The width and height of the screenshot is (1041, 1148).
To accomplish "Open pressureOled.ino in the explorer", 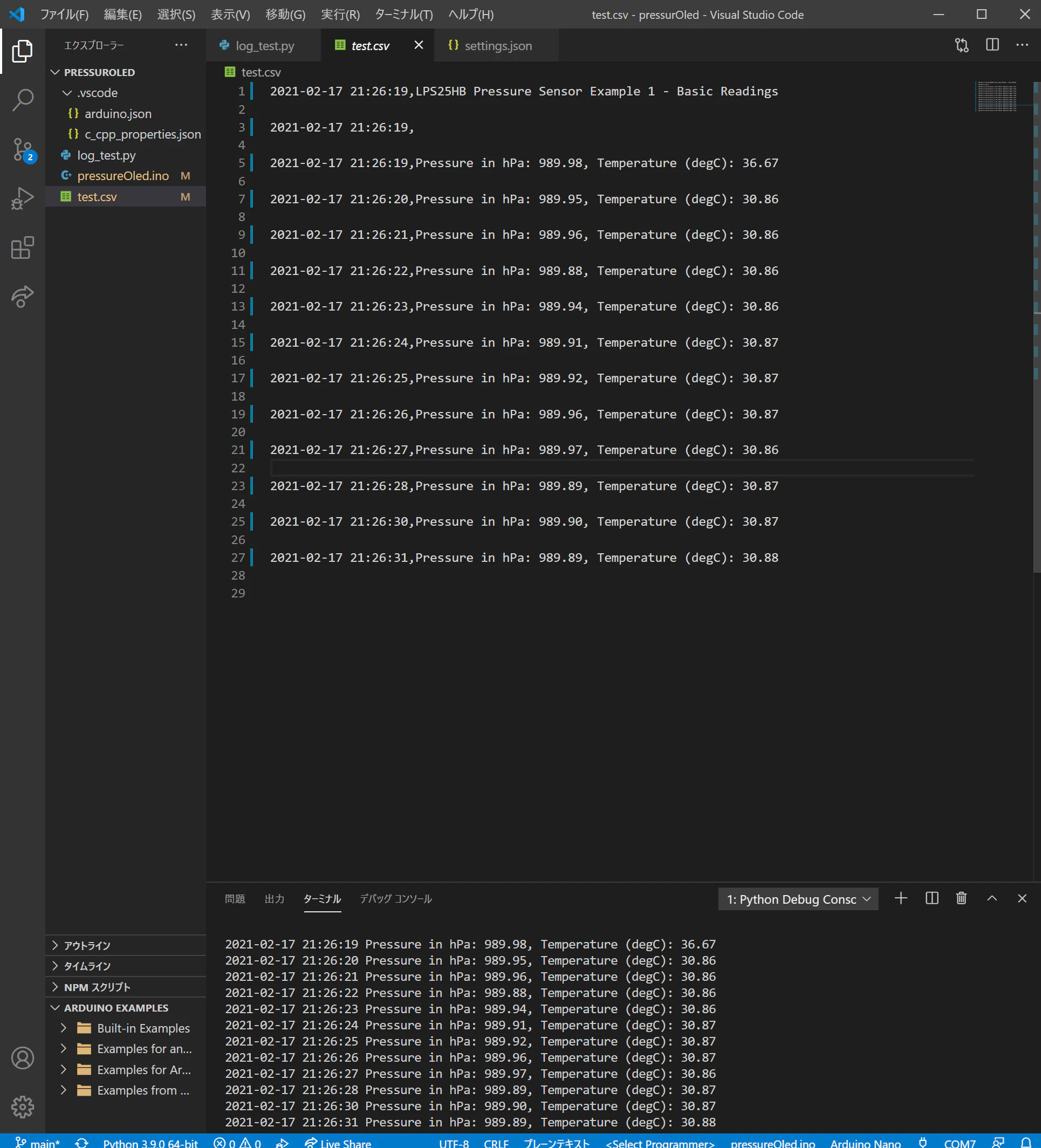I will pyautogui.click(x=125, y=176).
